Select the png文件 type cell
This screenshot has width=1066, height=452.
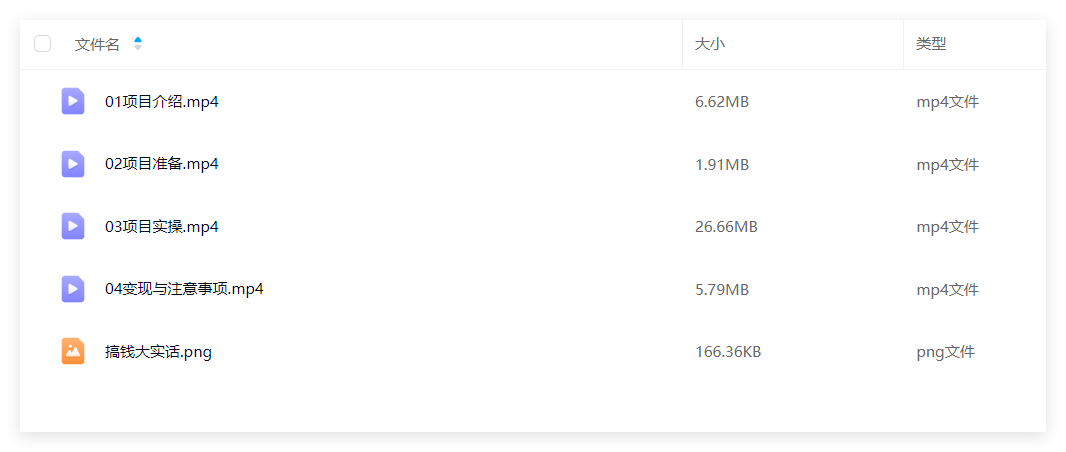pos(946,352)
